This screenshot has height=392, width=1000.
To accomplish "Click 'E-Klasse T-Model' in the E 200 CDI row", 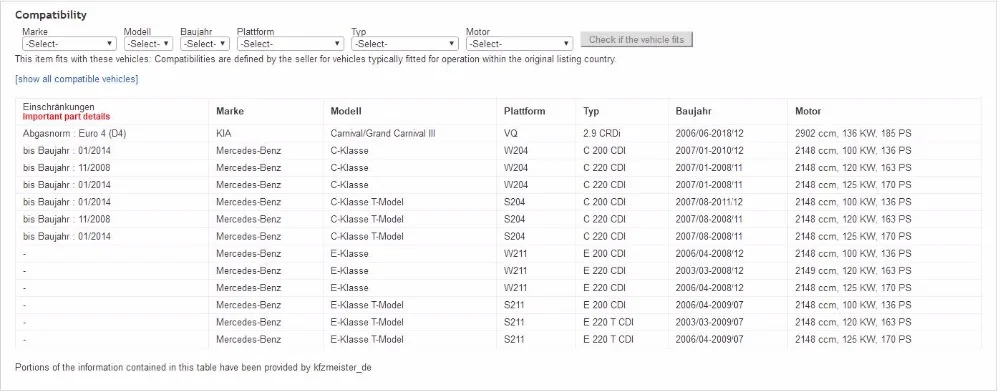I will pos(367,305).
